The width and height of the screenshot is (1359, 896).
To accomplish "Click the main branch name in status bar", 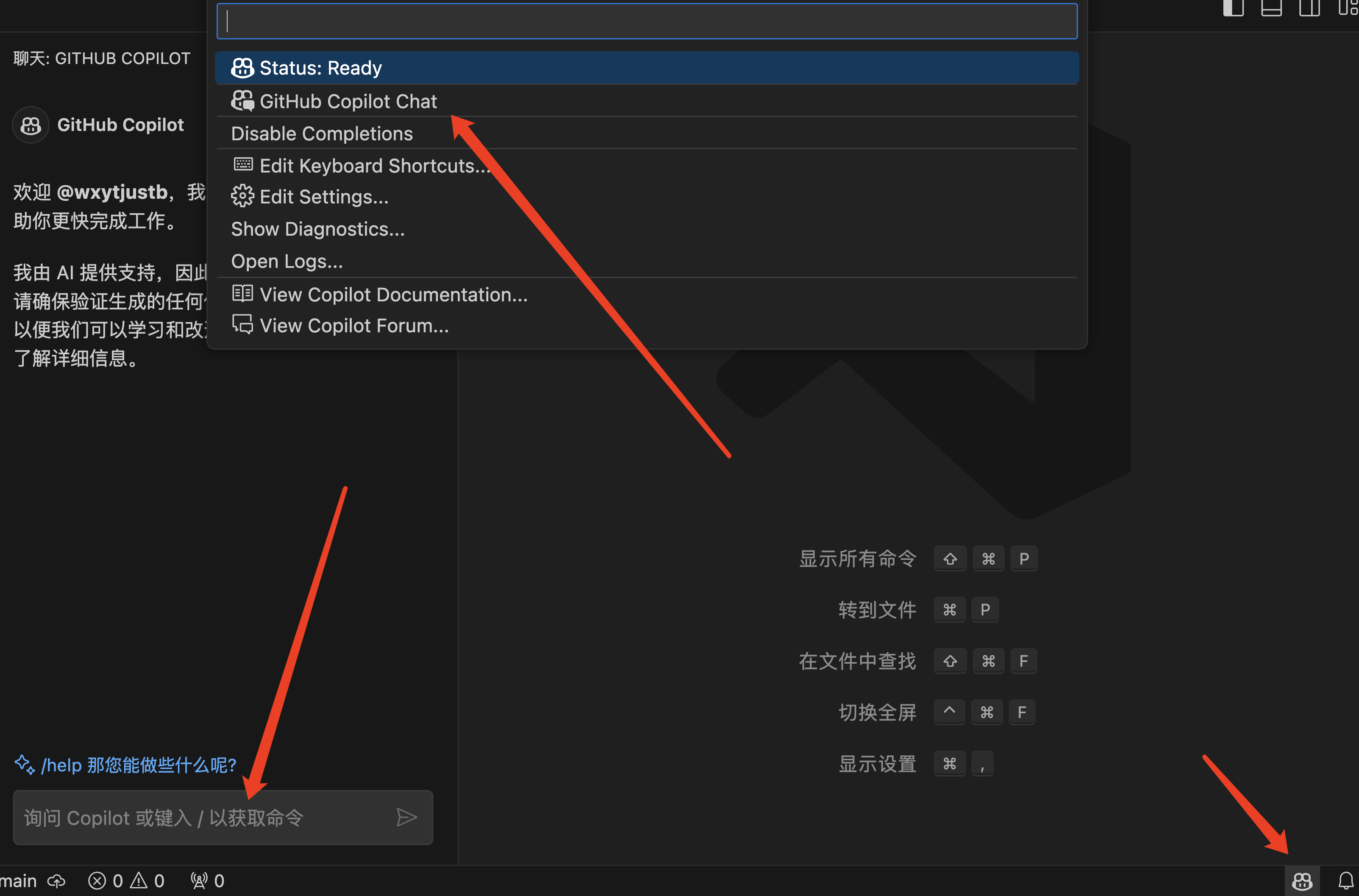I will [x=18, y=881].
